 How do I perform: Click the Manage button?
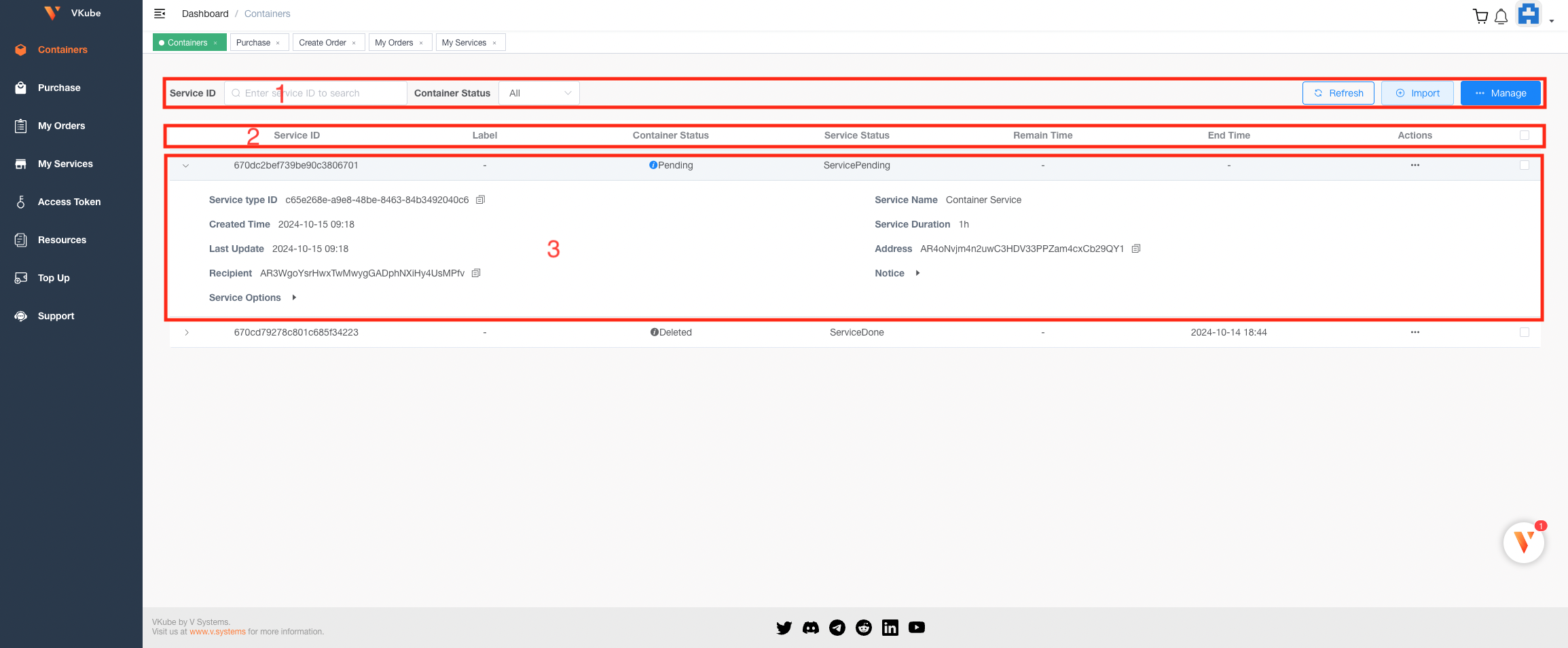1500,93
